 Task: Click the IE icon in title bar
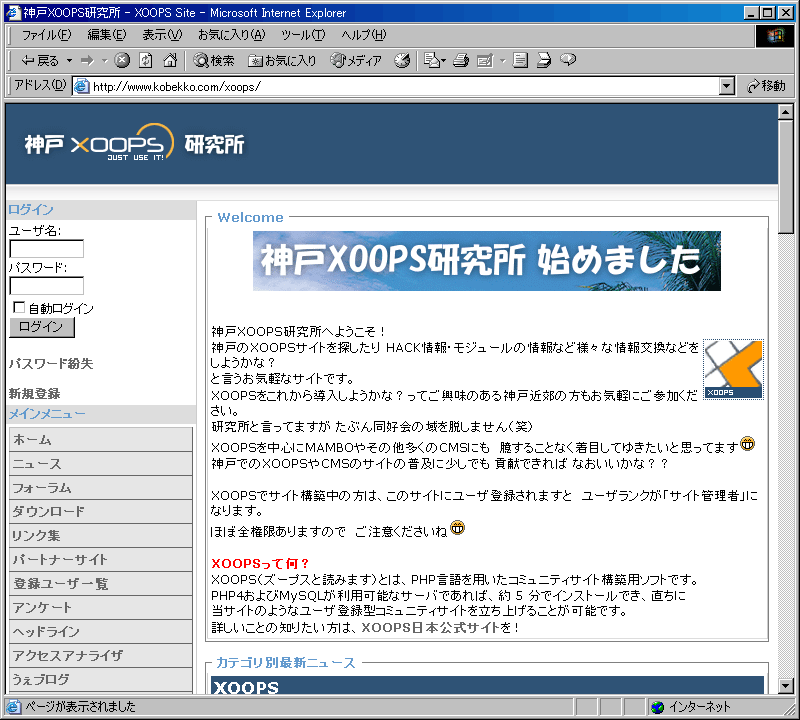point(12,12)
